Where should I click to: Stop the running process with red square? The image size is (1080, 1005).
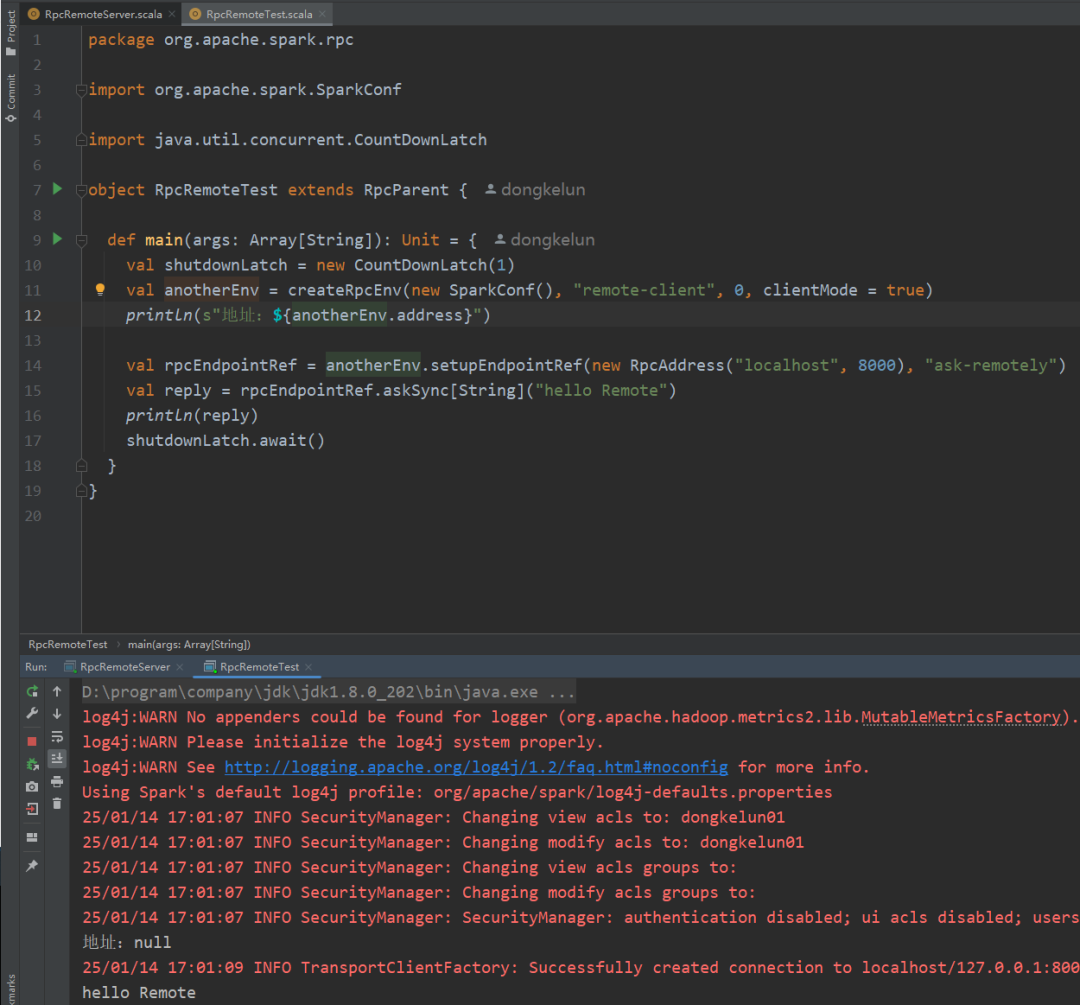(32, 741)
